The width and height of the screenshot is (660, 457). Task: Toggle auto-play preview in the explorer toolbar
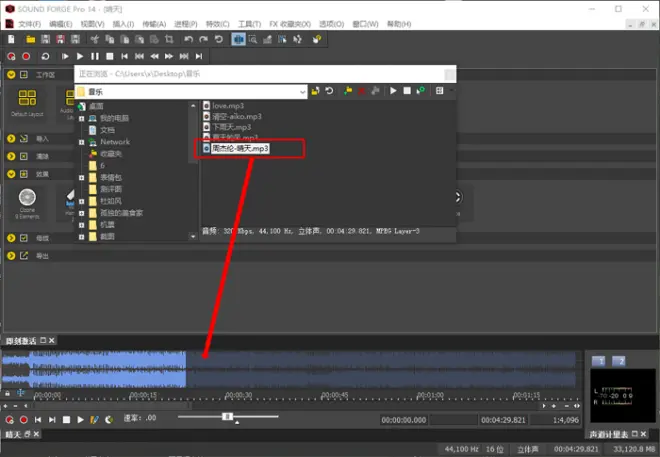click(420, 90)
